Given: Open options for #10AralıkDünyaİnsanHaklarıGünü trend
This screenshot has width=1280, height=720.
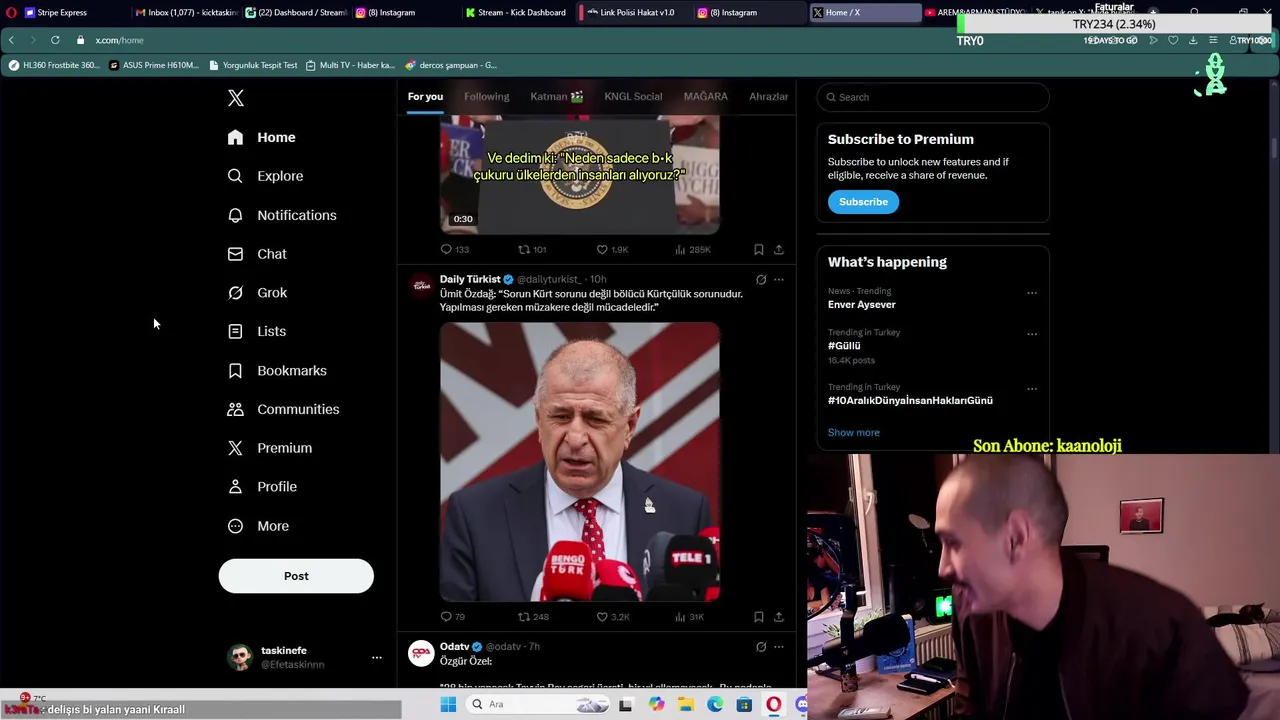Looking at the screenshot, I should (x=1032, y=389).
